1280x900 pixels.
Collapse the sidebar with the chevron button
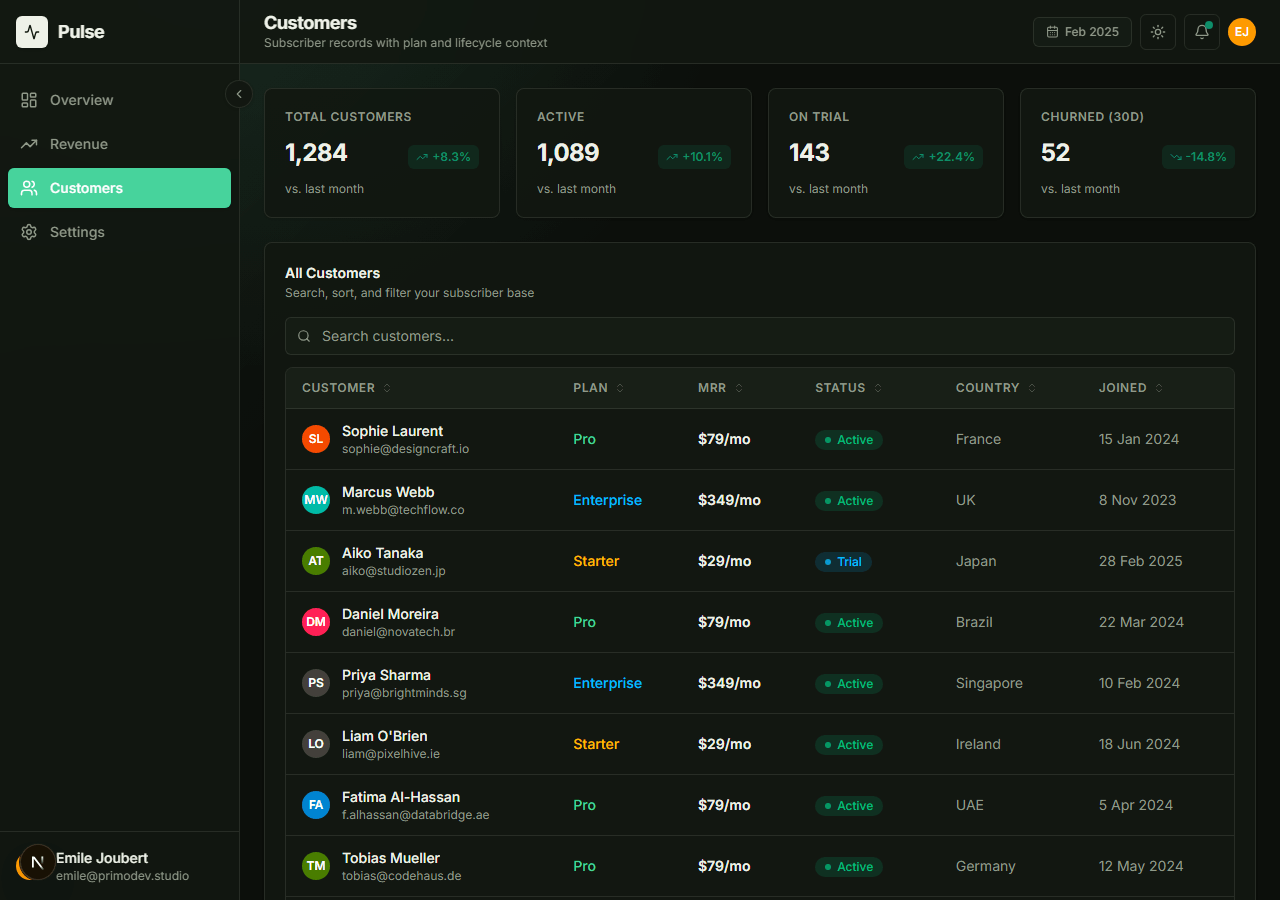239,94
